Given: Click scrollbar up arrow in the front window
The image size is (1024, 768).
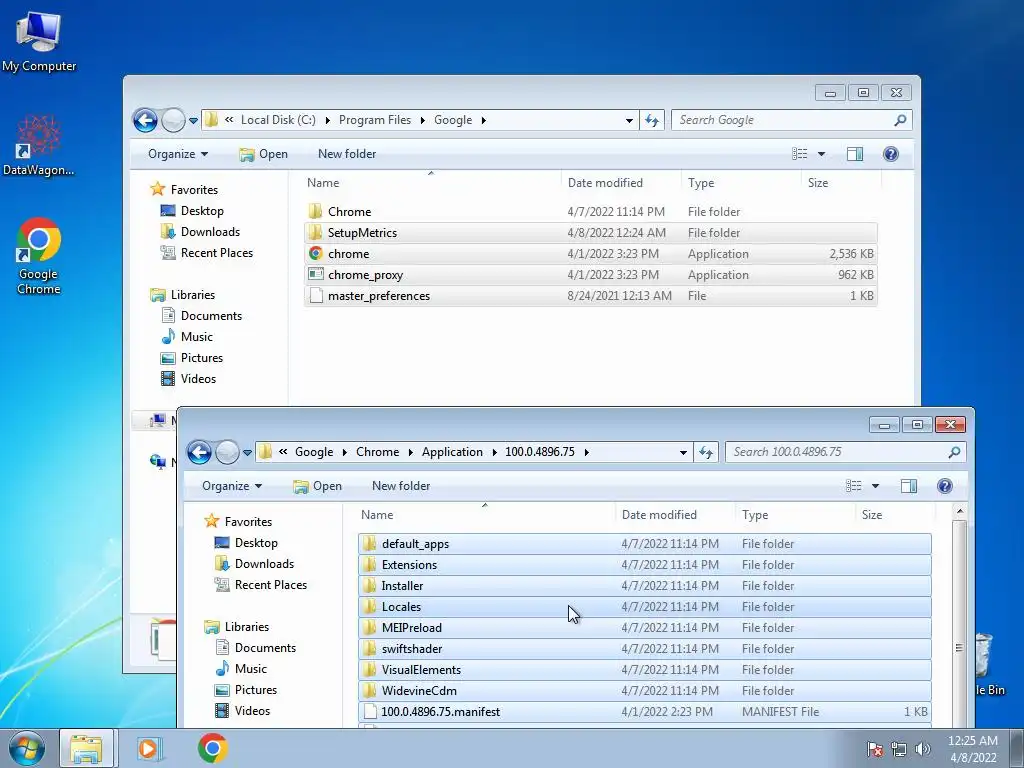Looking at the screenshot, I should 959,511.
